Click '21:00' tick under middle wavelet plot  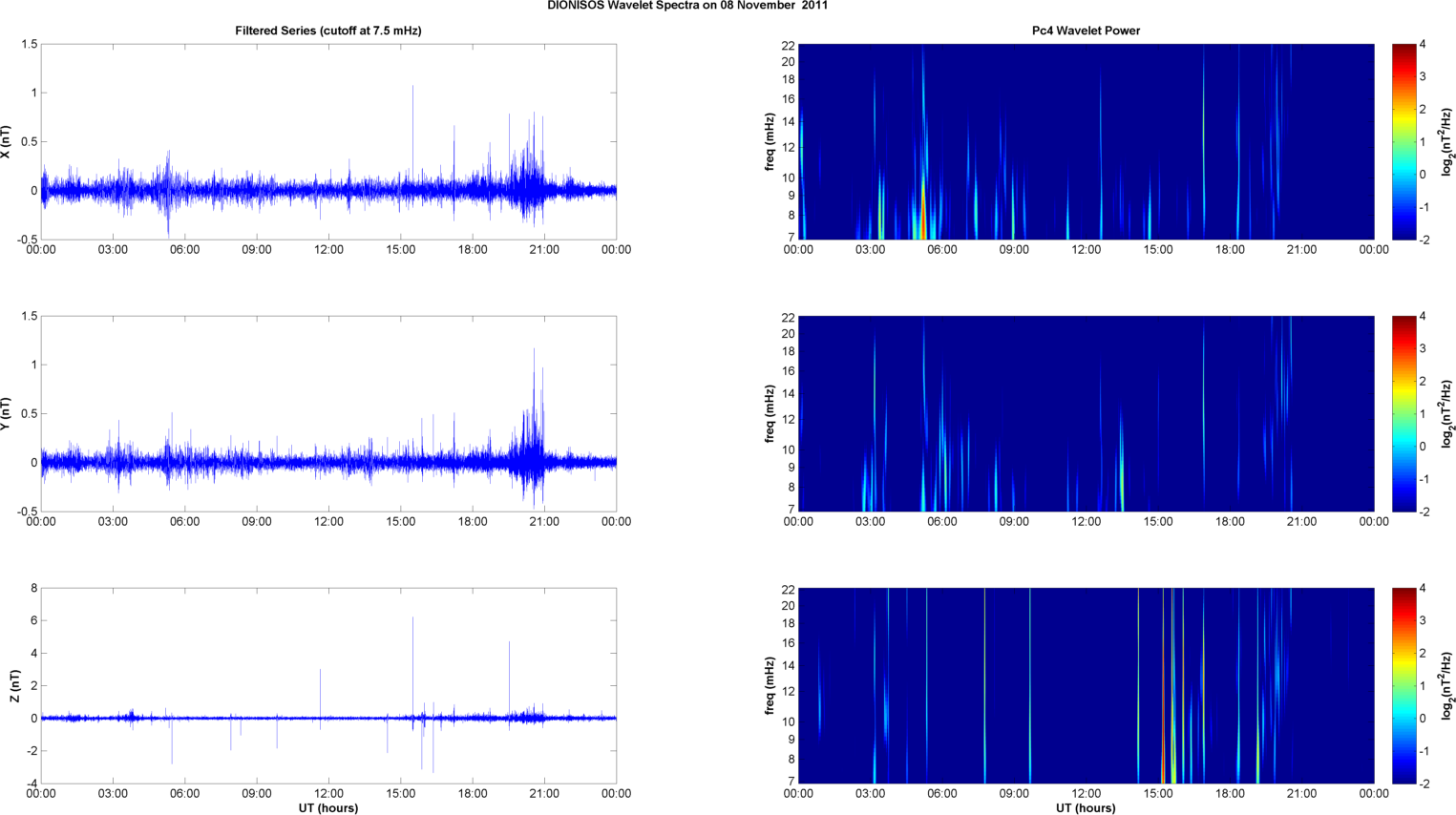click(1302, 522)
